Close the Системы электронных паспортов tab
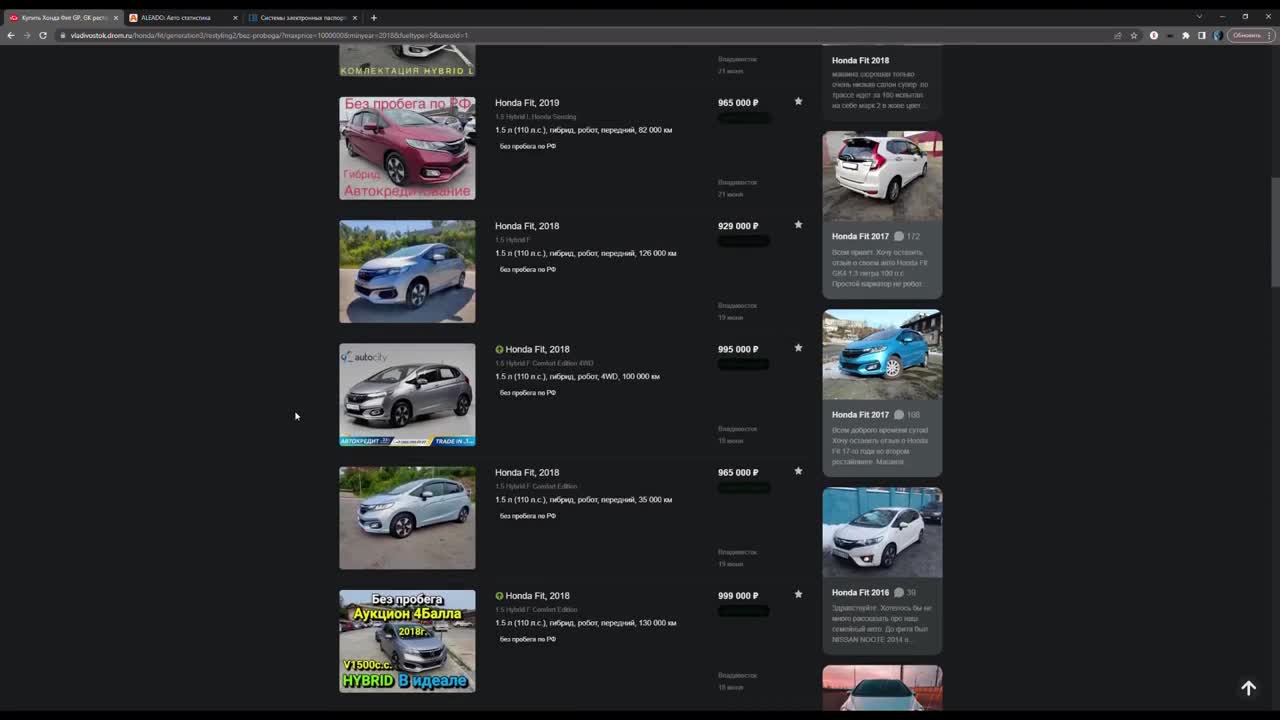Viewport: 1280px width, 720px height. [x=354, y=17]
